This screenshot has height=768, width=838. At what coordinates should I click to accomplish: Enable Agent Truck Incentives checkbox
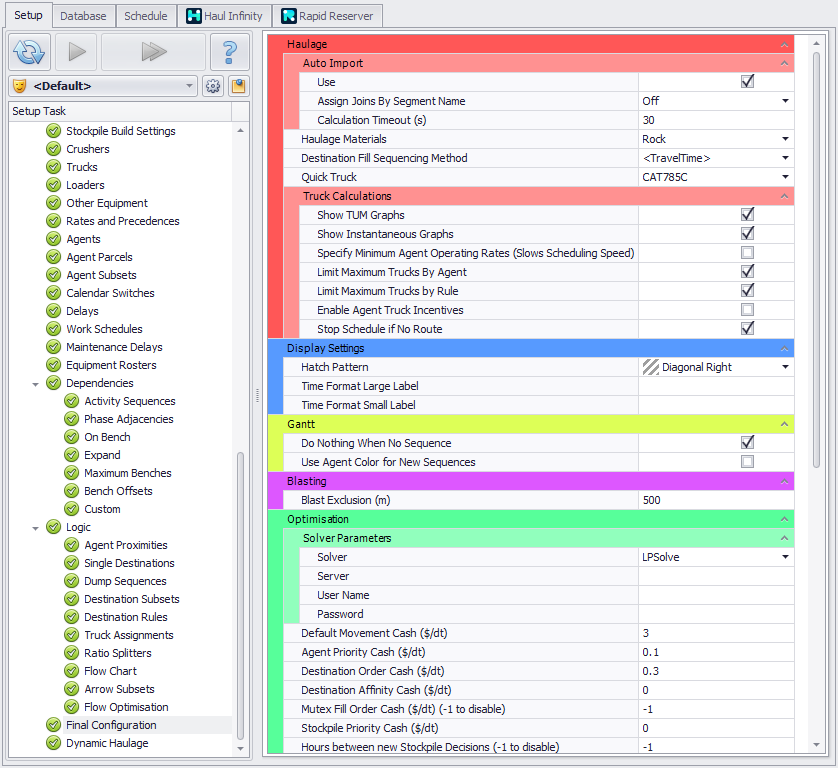tap(747, 310)
